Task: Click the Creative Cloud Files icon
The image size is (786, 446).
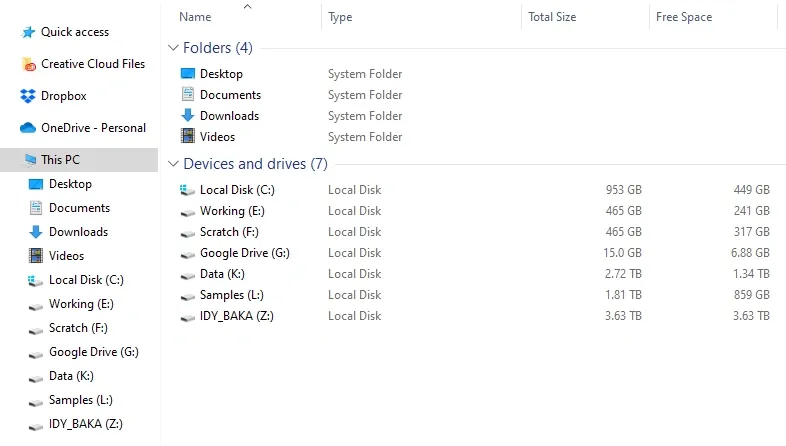Action: coord(29,64)
